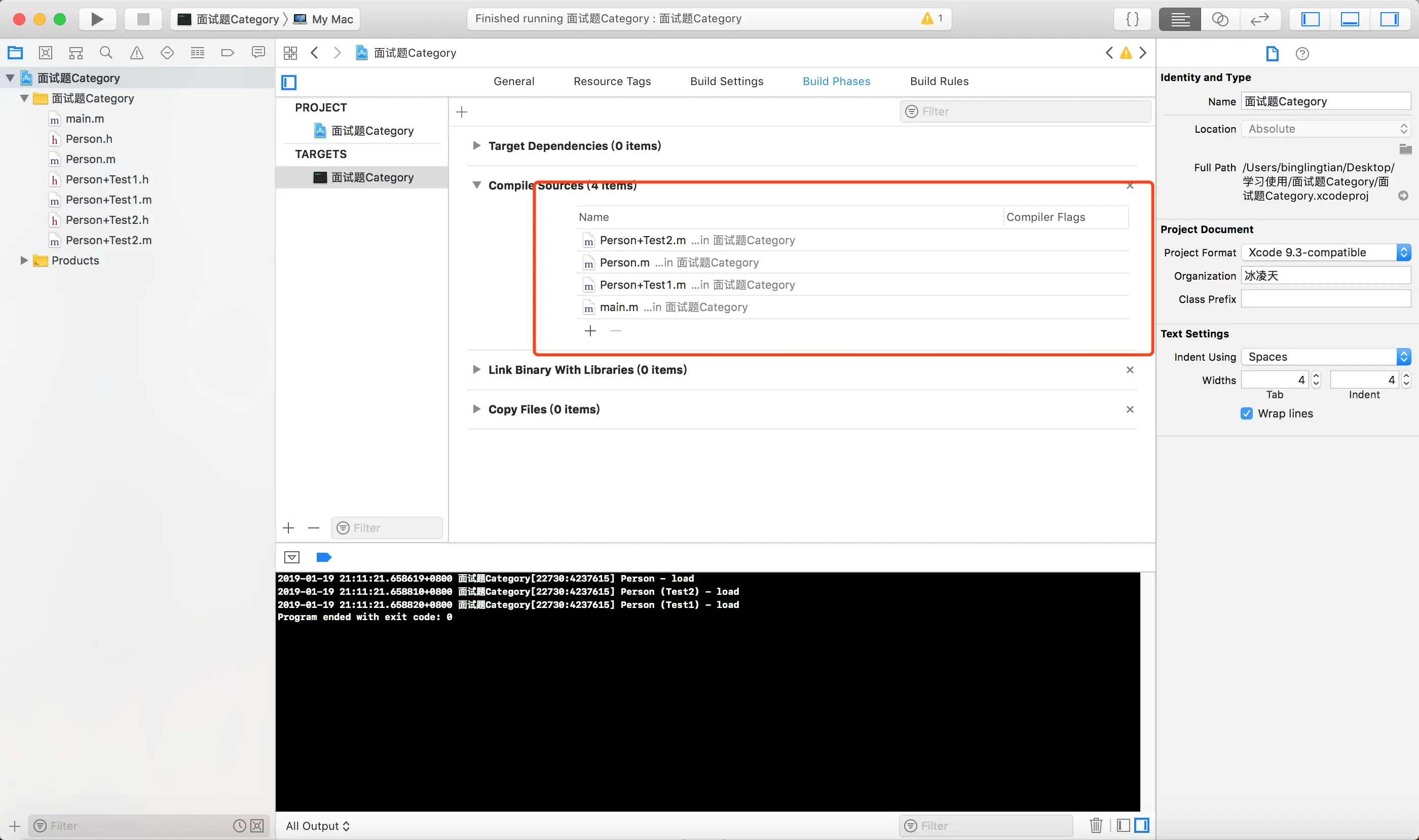Click the Class Prefix text field
Viewport: 1419px width, 840px height.
click(x=1325, y=299)
